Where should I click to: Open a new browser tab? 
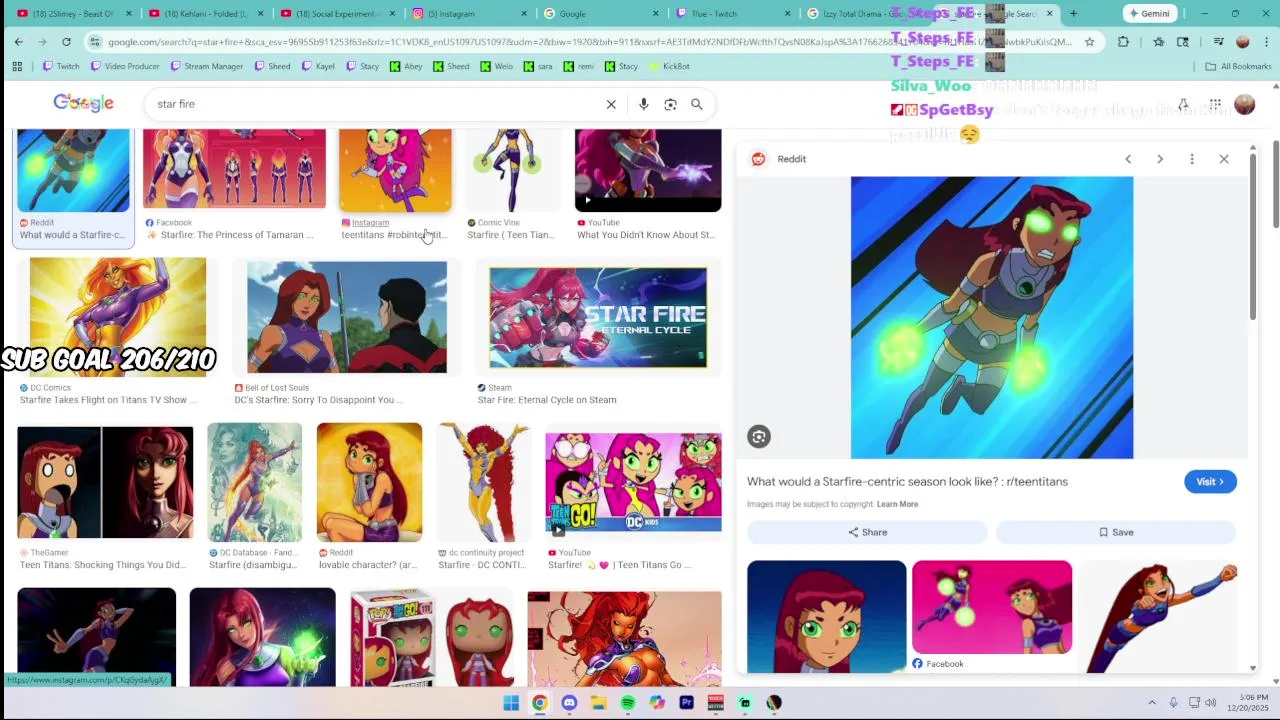point(1073,14)
